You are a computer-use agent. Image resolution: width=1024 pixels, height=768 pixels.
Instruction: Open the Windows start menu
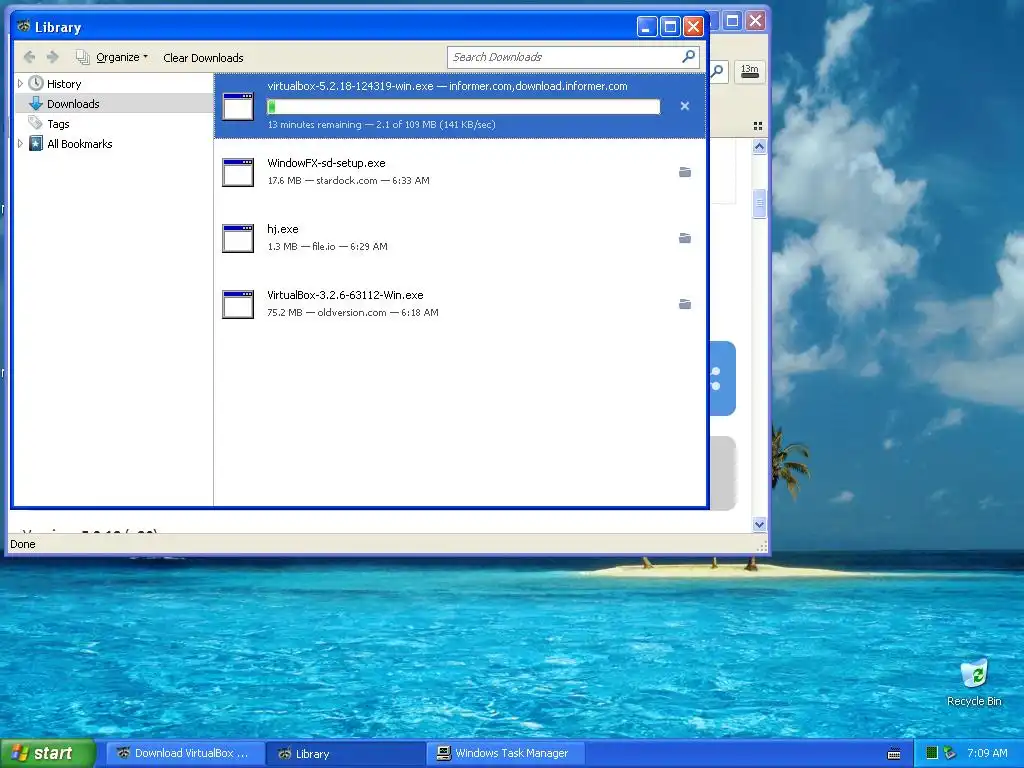point(47,753)
